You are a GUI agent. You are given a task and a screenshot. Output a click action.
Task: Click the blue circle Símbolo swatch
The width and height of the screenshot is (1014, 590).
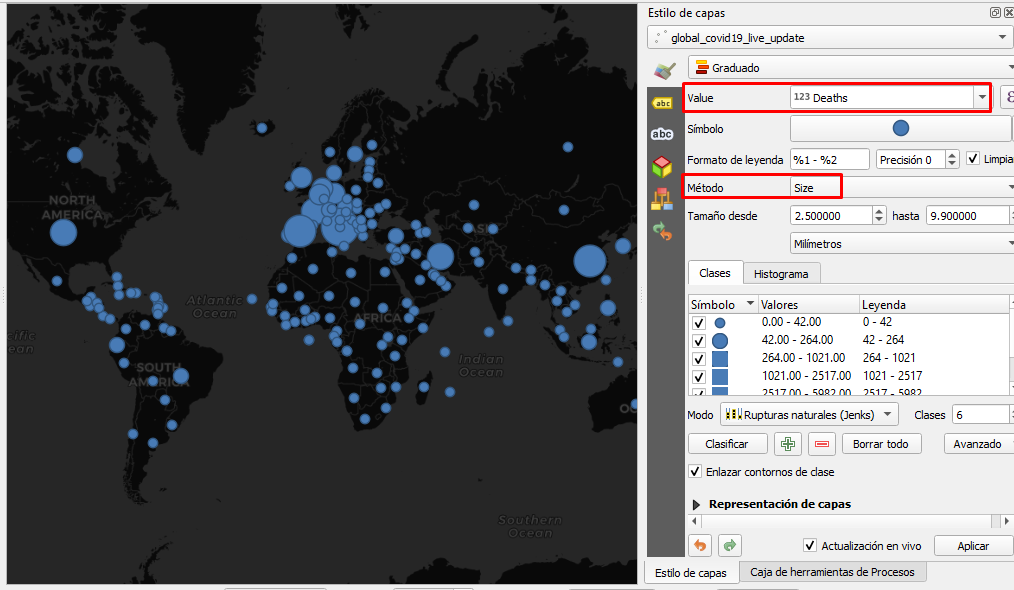[899, 128]
